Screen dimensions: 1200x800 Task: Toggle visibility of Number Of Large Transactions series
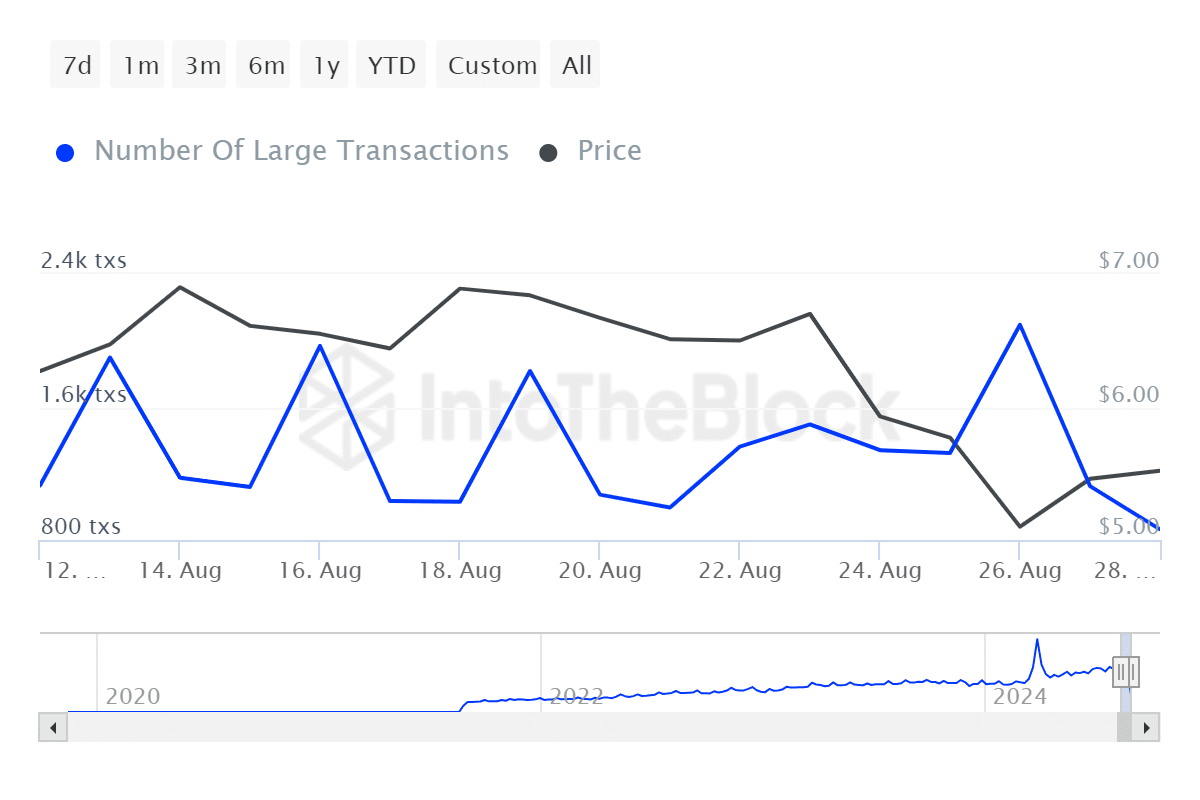[x=300, y=150]
